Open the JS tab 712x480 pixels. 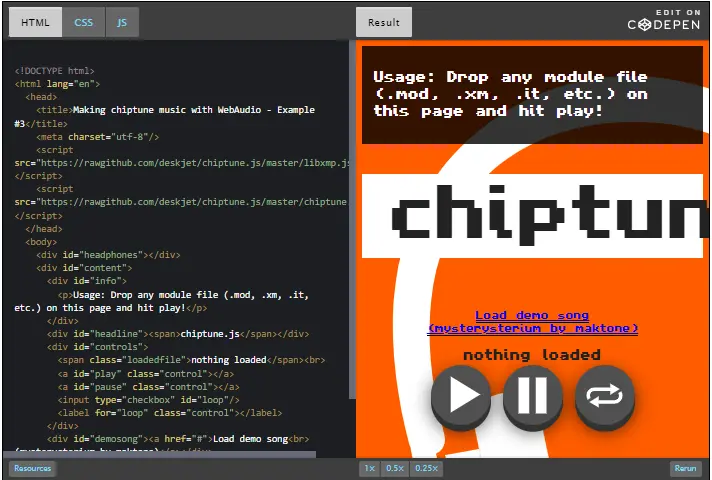click(x=122, y=22)
